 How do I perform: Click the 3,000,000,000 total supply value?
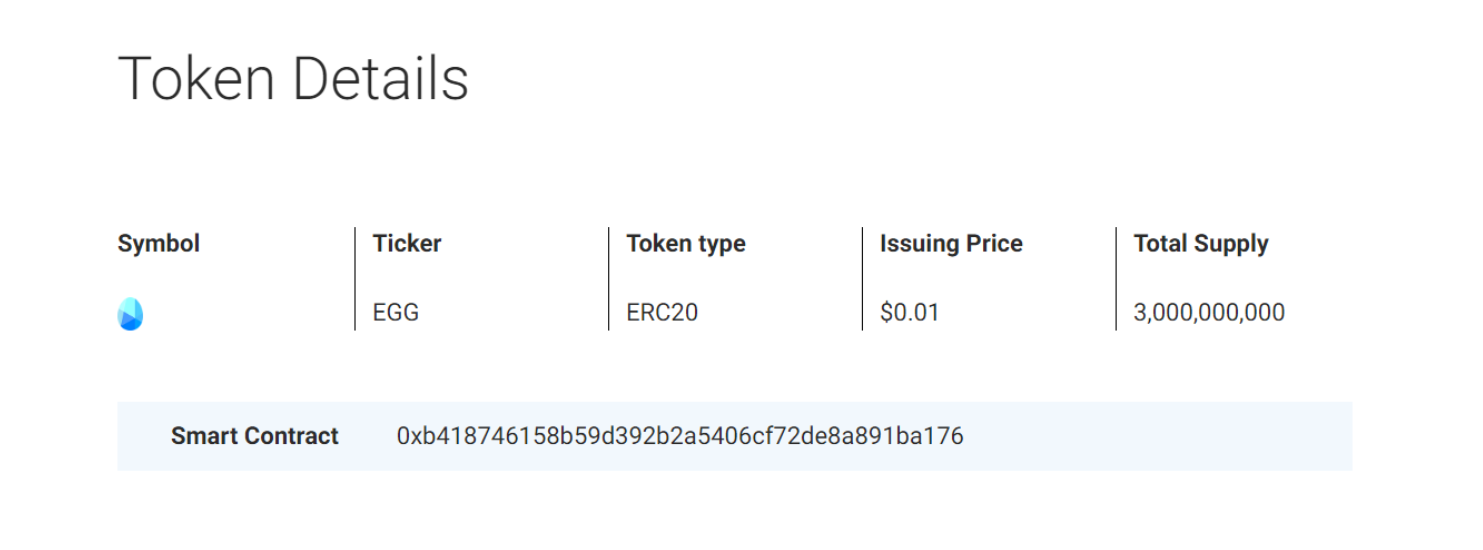tap(1209, 312)
